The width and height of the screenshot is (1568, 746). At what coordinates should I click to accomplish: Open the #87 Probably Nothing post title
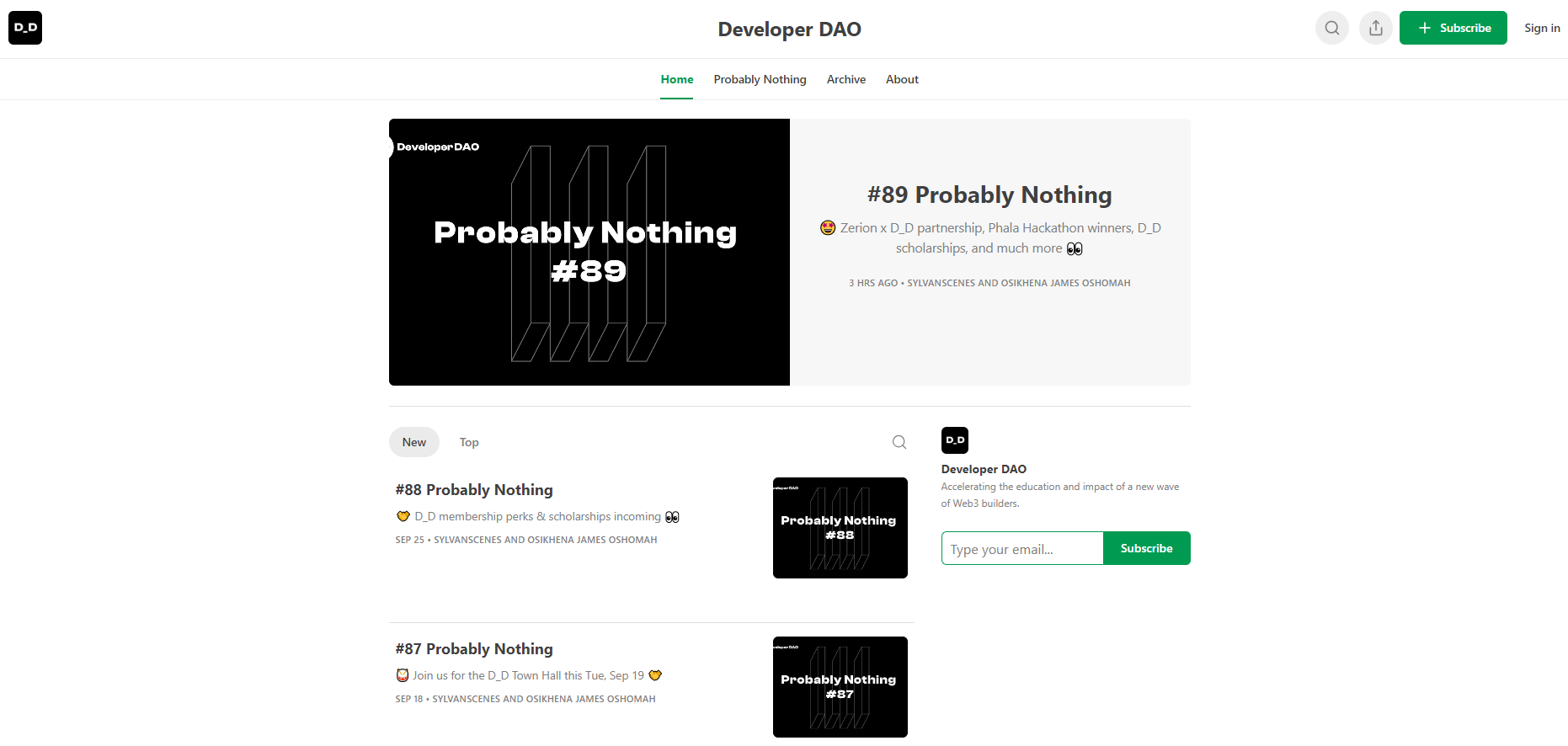(474, 649)
